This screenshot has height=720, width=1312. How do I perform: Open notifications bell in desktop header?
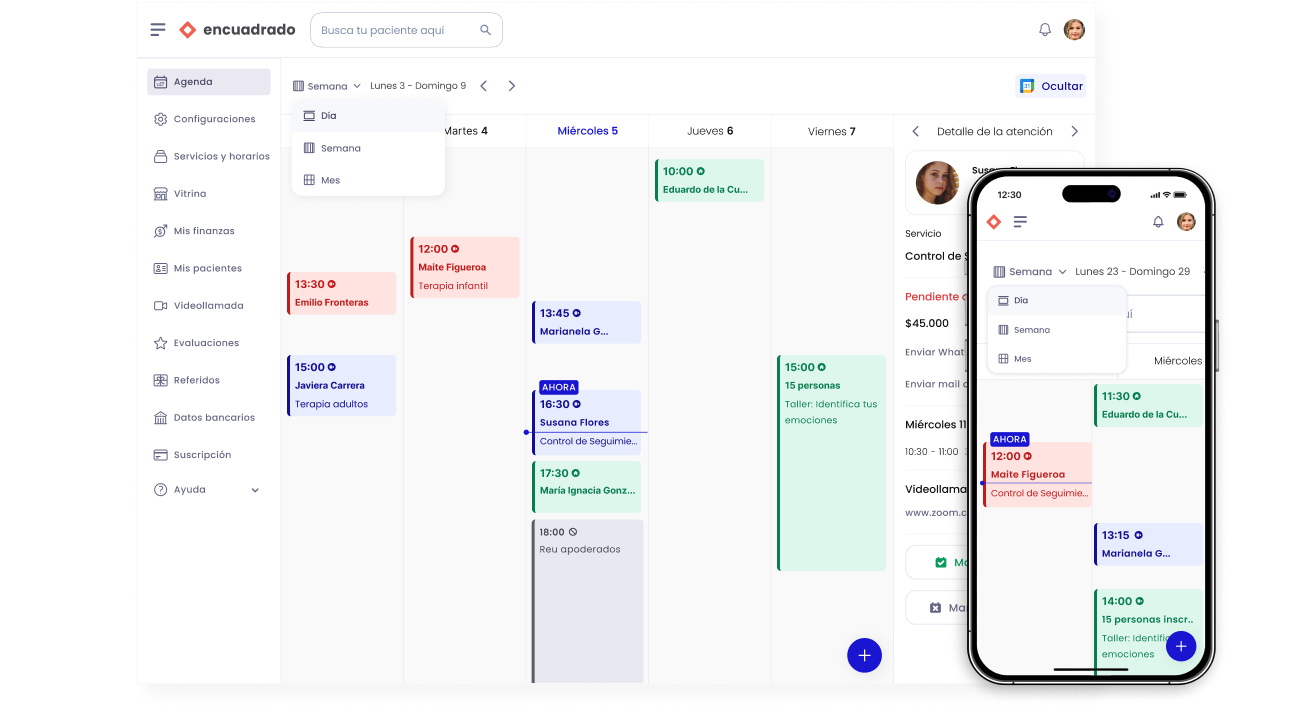click(x=1045, y=30)
